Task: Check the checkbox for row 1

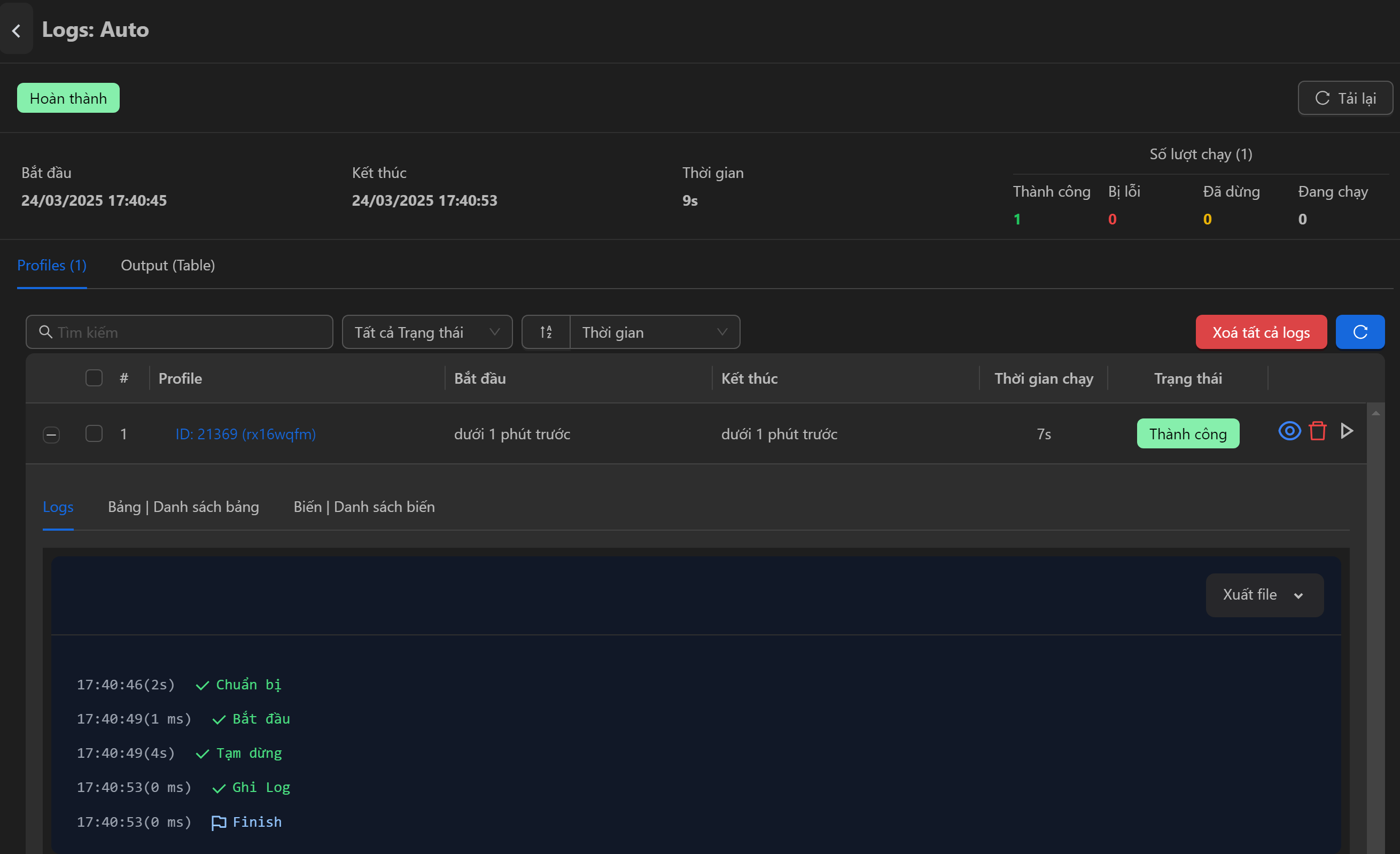Action: click(x=95, y=433)
